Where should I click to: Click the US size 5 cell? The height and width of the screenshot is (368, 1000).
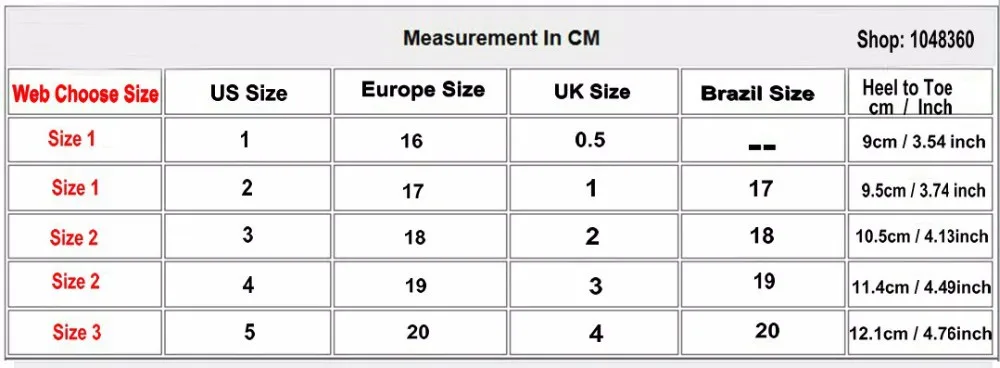click(x=248, y=332)
